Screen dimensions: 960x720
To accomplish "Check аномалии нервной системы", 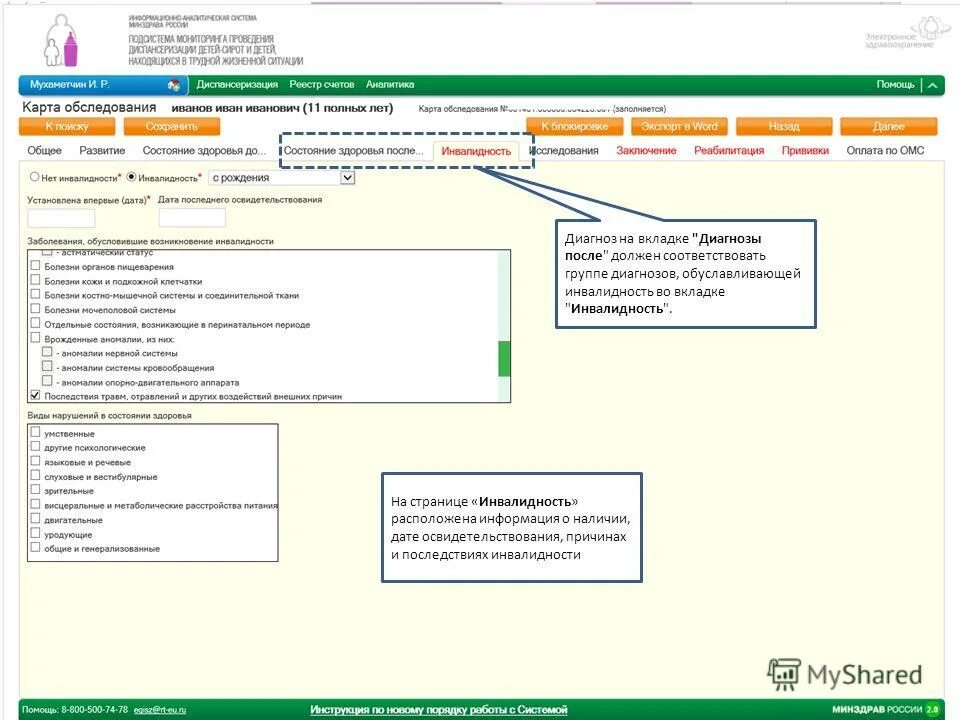I will pyautogui.click(x=47, y=352).
